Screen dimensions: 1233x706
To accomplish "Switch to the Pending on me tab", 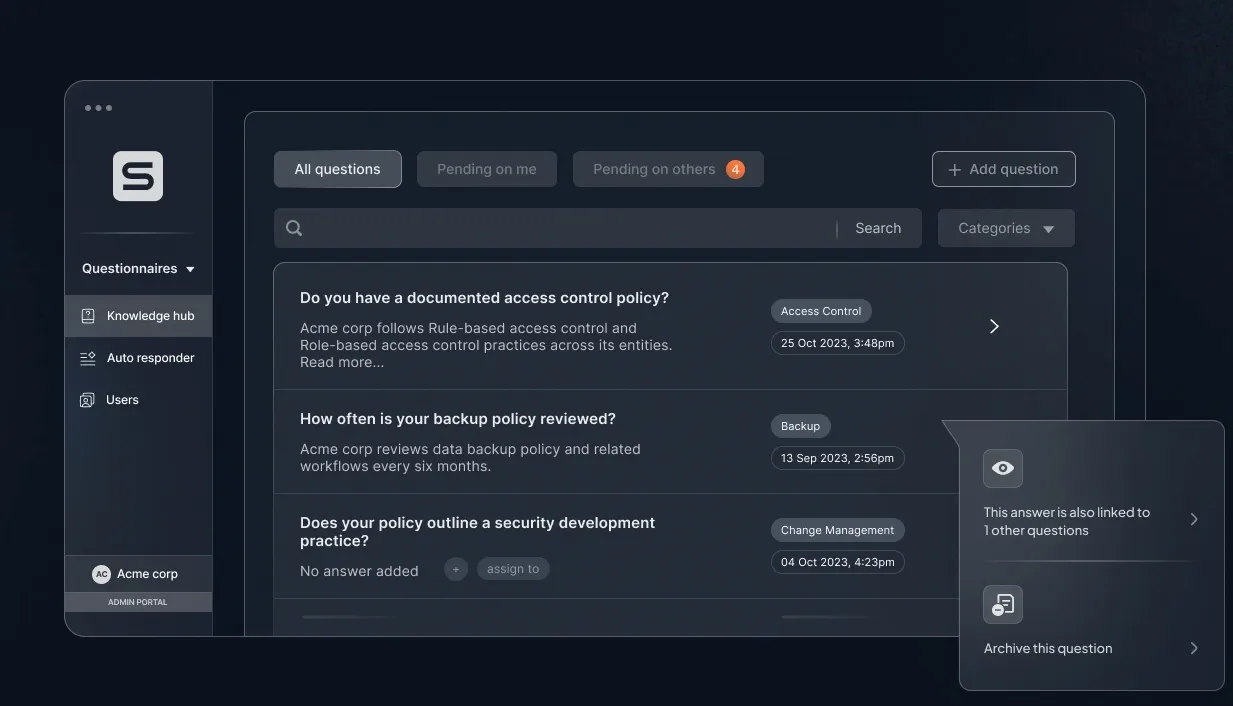I will [486, 169].
